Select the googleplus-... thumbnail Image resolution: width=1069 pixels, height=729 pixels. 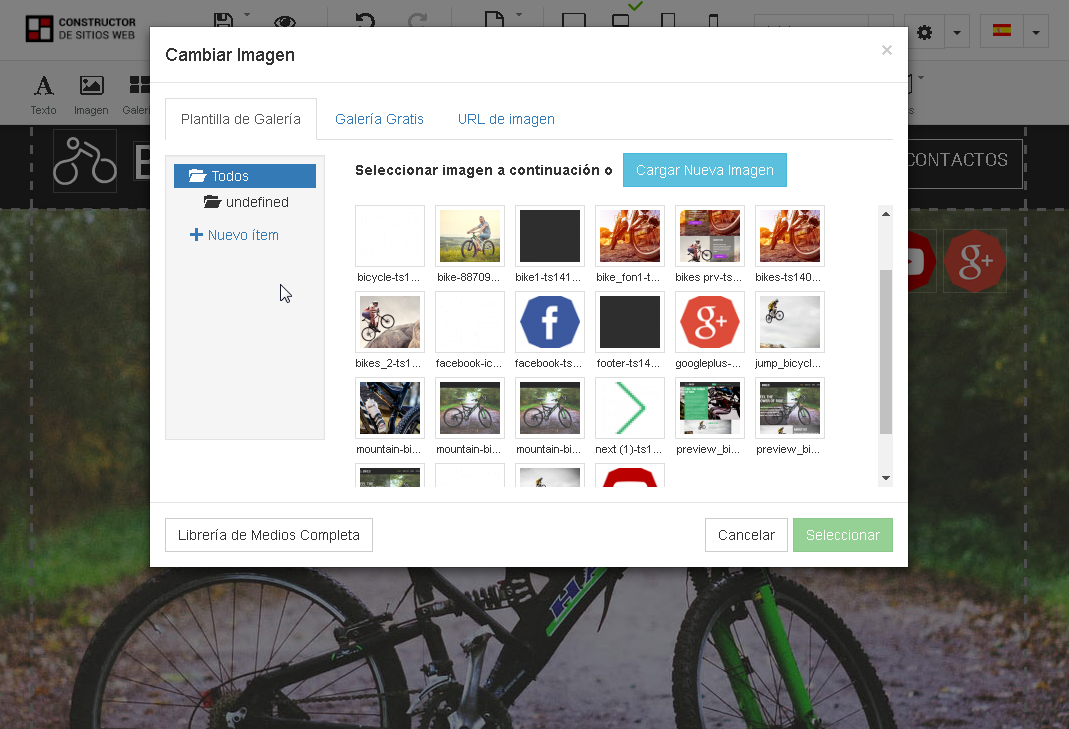point(710,322)
